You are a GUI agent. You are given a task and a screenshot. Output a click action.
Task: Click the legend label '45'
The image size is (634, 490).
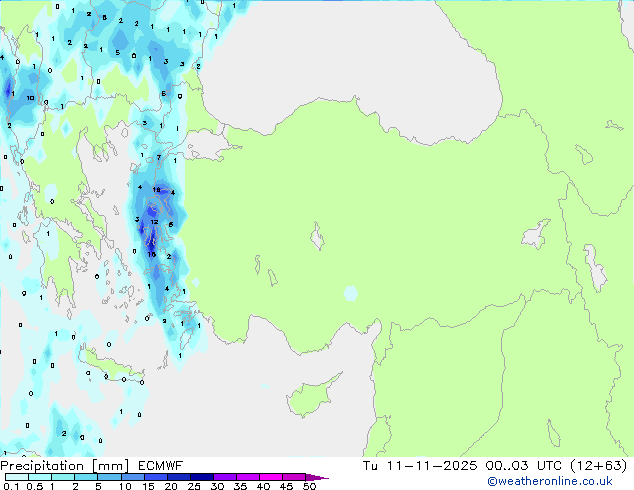tap(286, 486)
